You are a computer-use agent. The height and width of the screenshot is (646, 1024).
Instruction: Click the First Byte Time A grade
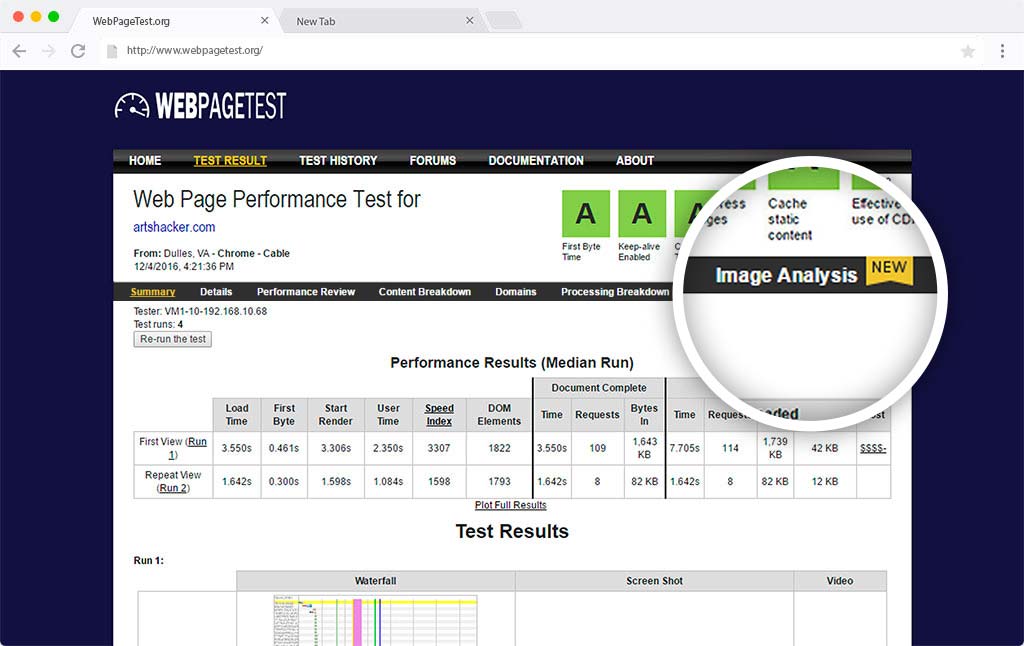[x=586, y=214]
